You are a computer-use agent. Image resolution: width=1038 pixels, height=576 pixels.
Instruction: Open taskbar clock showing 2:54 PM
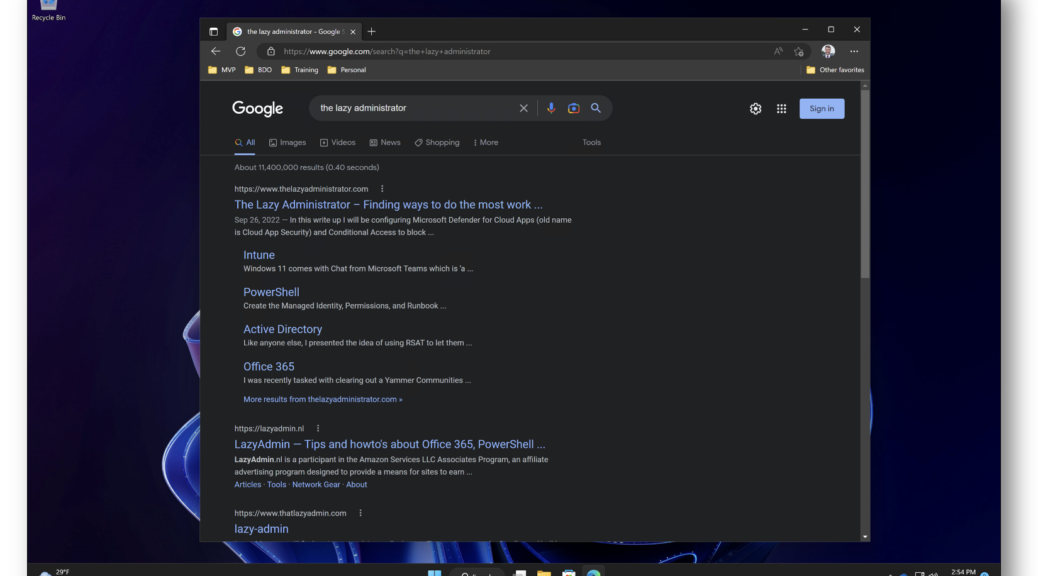pyautogui.click(x=963, y=572)
